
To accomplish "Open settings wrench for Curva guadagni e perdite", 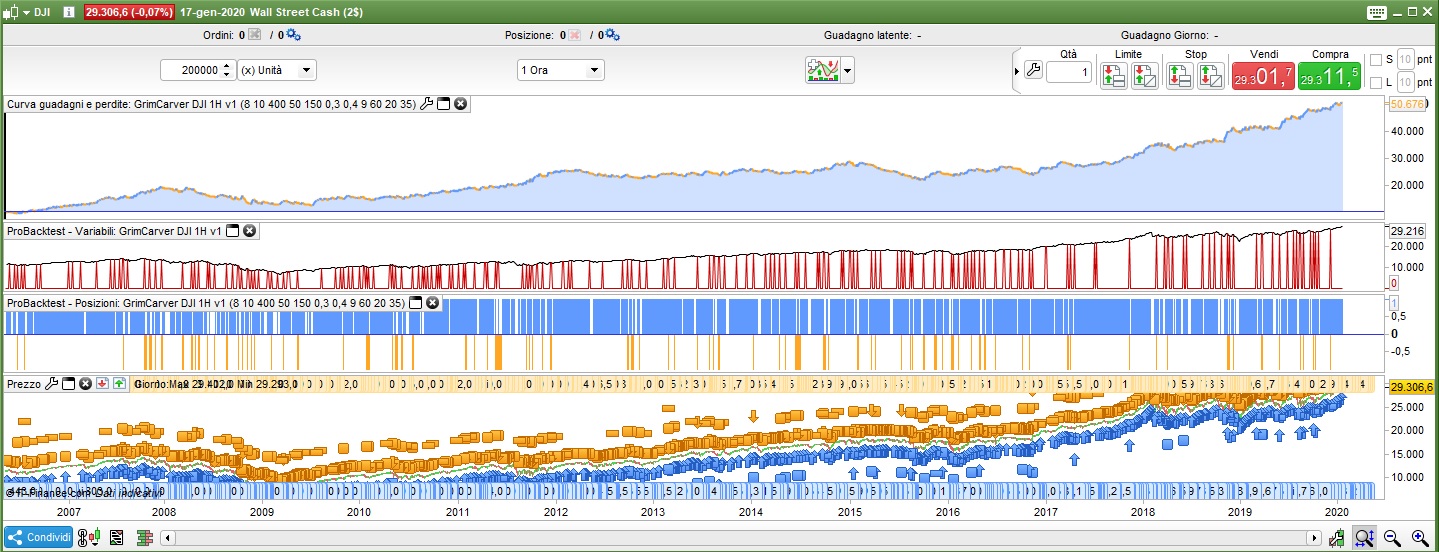I will pyautogui.click(x=427, y=103).
